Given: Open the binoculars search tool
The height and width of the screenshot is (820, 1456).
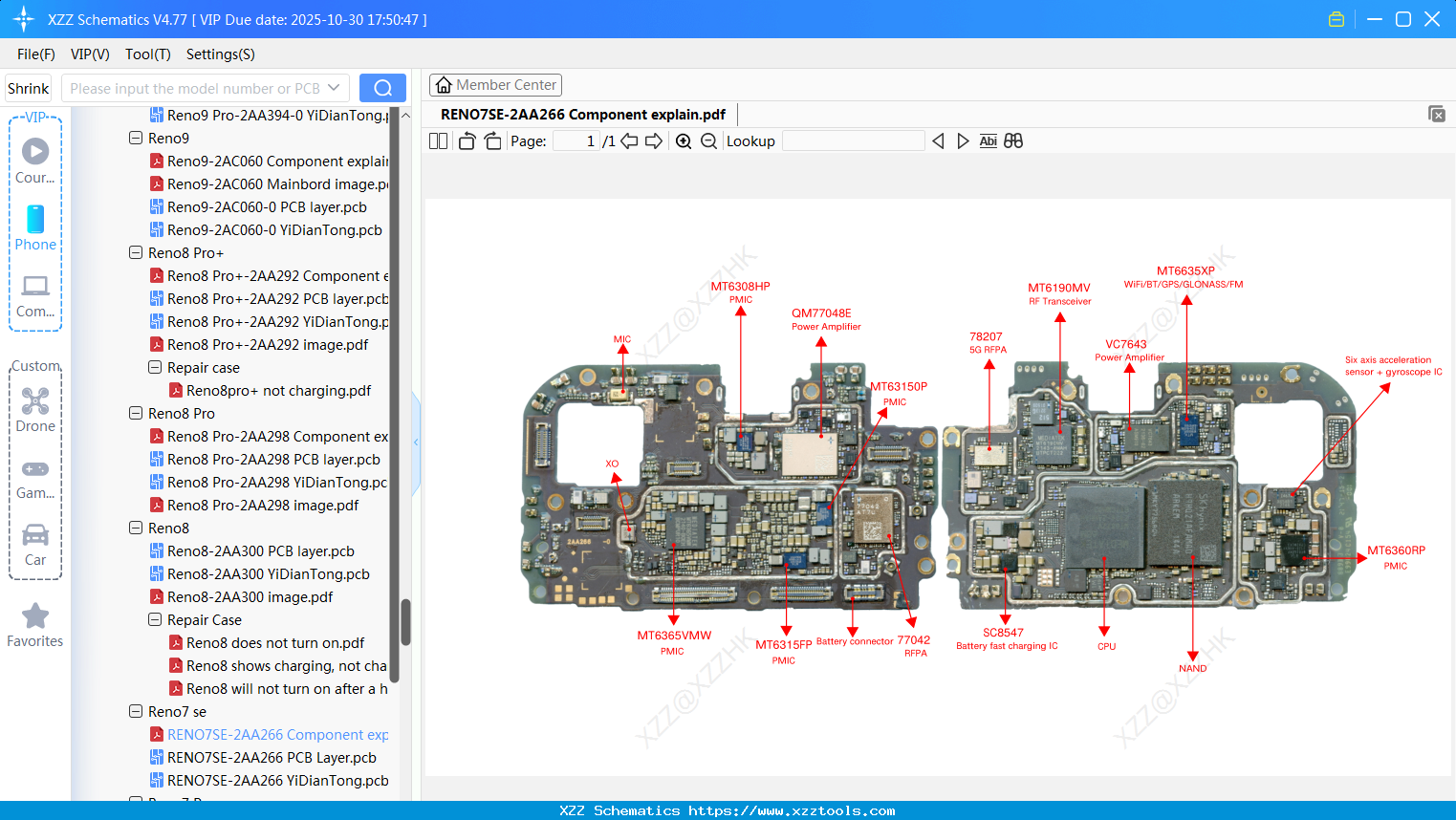Looking at the screenshot, I should point(1013,140).
